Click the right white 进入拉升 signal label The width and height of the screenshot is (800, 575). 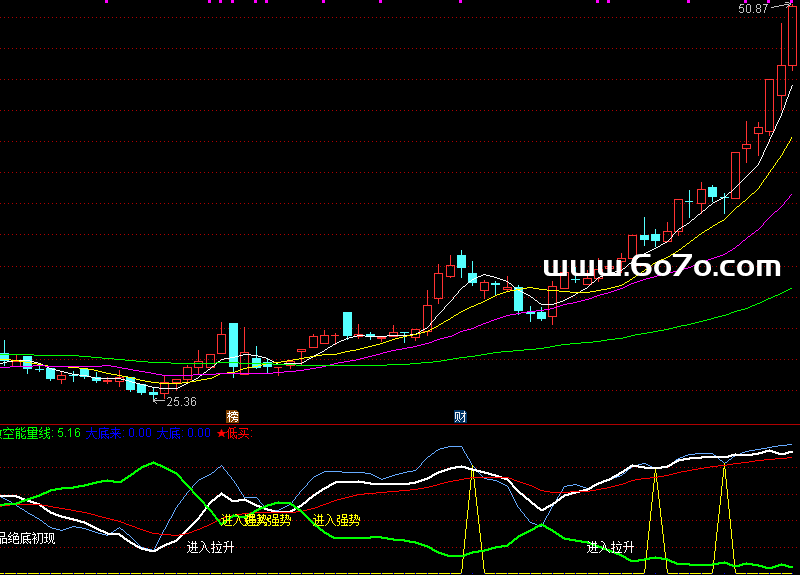(611, 547)
